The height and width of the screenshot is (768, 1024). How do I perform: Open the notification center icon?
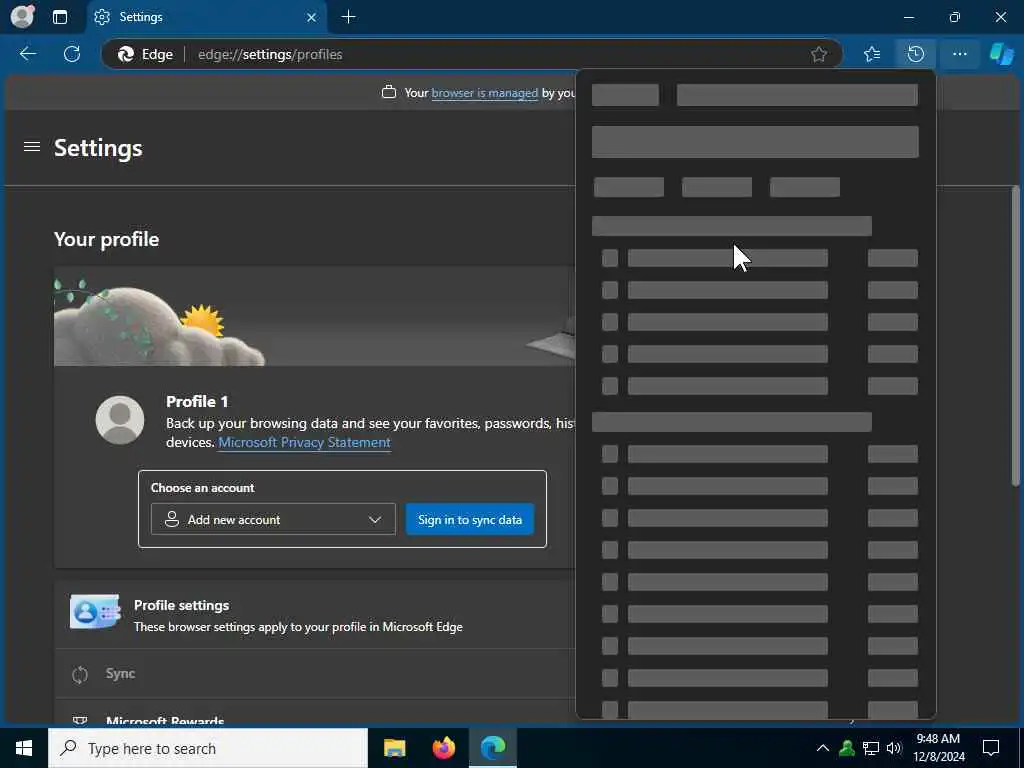[x=991, y=748]
